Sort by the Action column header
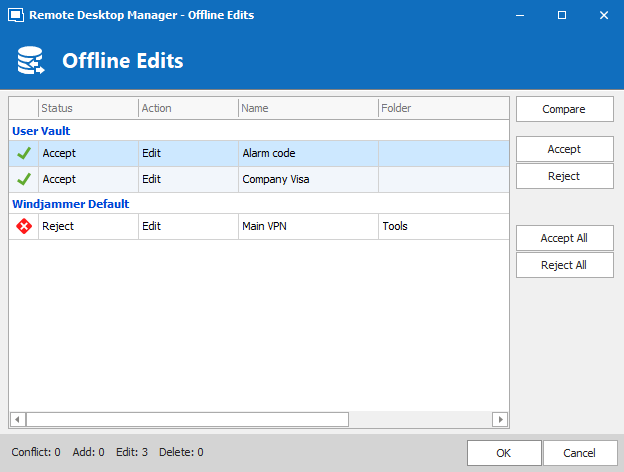 pos(188,108)
